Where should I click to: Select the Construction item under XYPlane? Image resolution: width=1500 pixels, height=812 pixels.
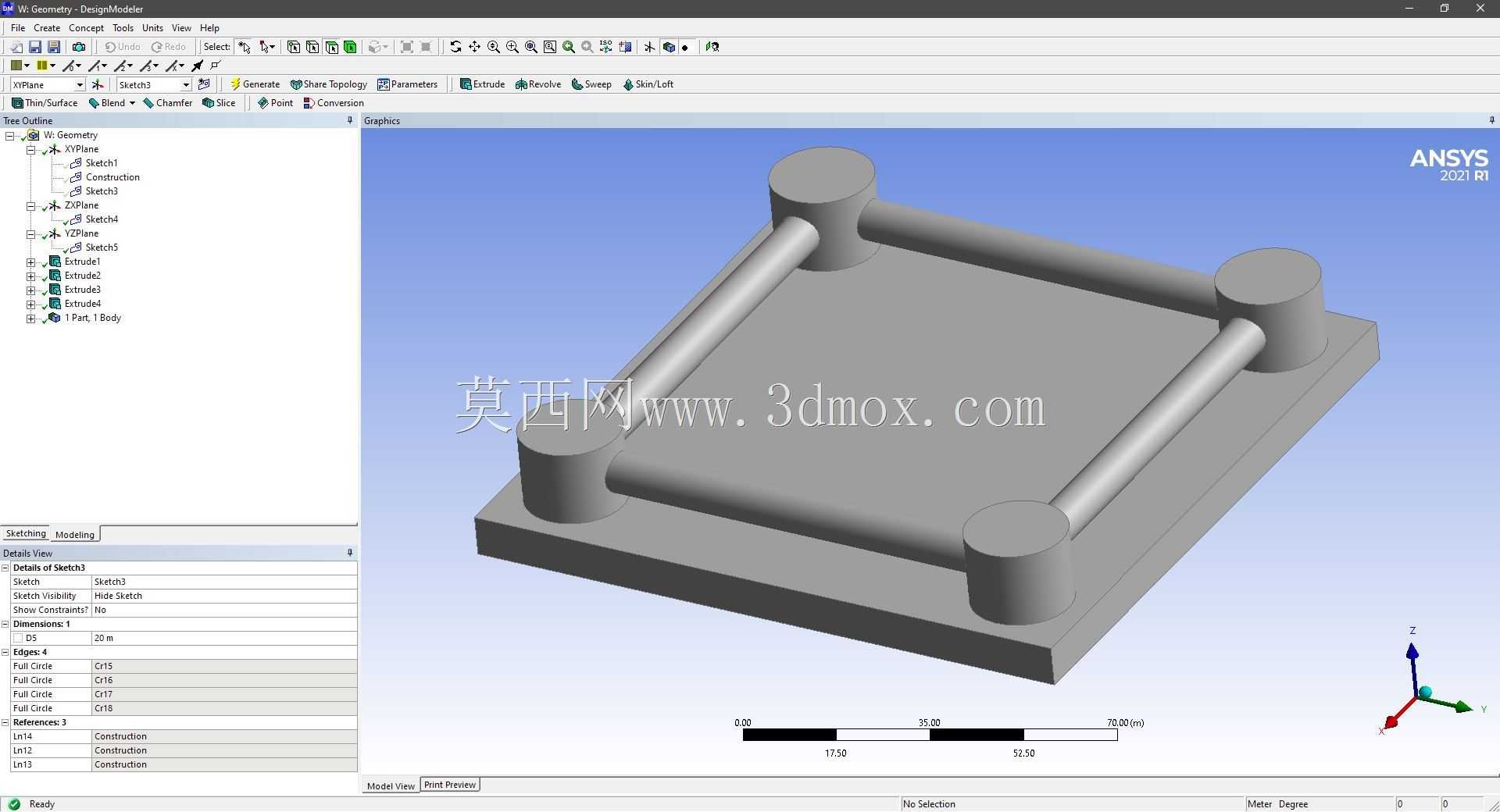point(112,177)
